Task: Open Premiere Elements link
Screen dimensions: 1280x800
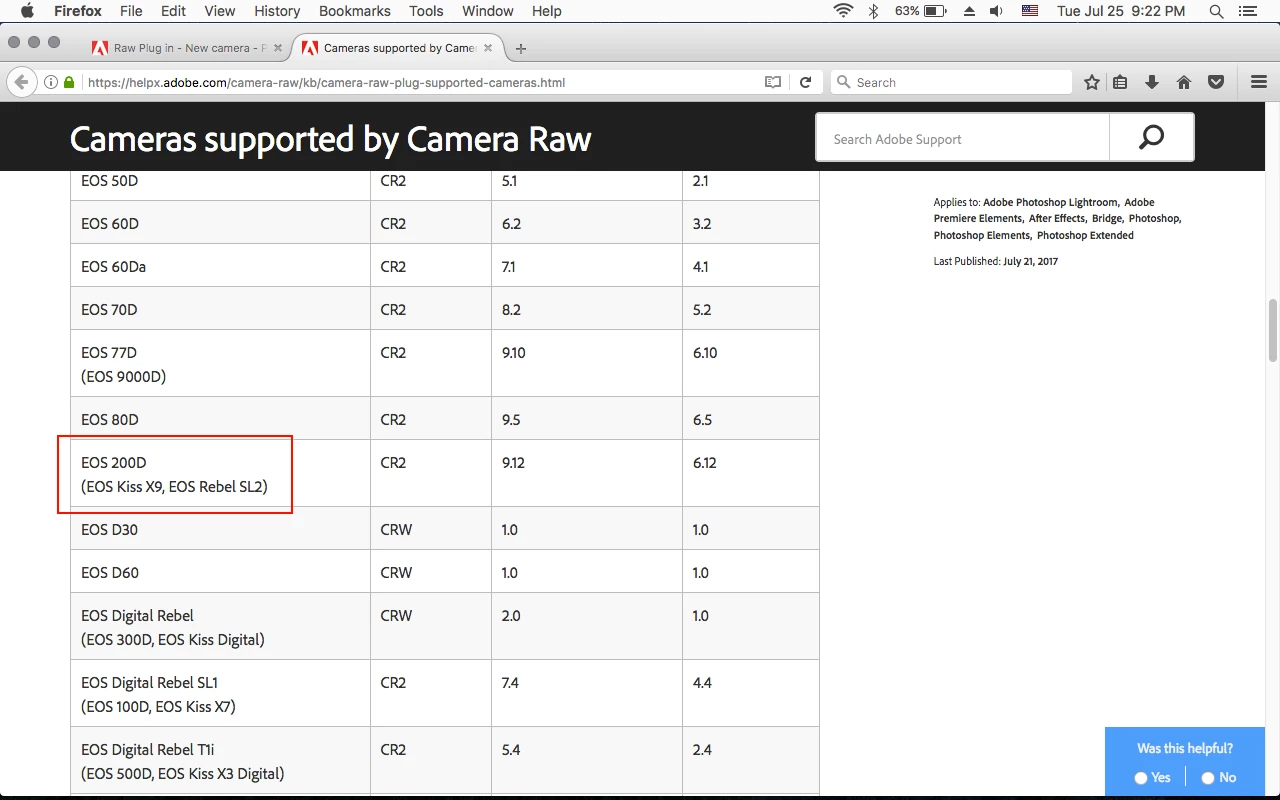Action: tap(978, 218)
